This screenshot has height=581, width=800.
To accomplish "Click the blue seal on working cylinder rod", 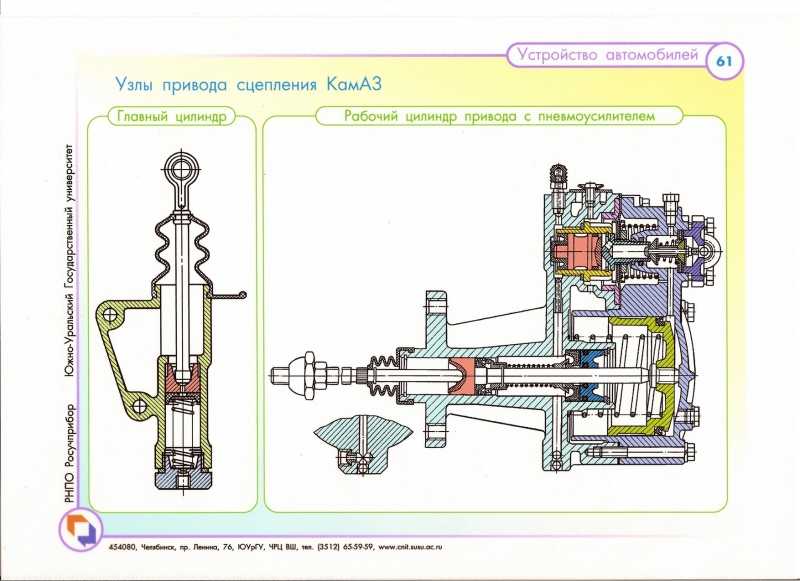I will (x=591, y=377).
